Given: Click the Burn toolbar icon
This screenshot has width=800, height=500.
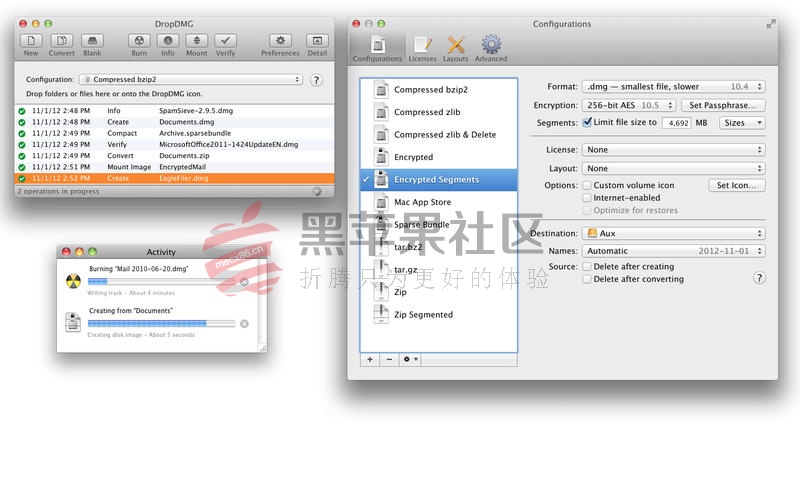Looking at the screenshot, I should (139, 41).
